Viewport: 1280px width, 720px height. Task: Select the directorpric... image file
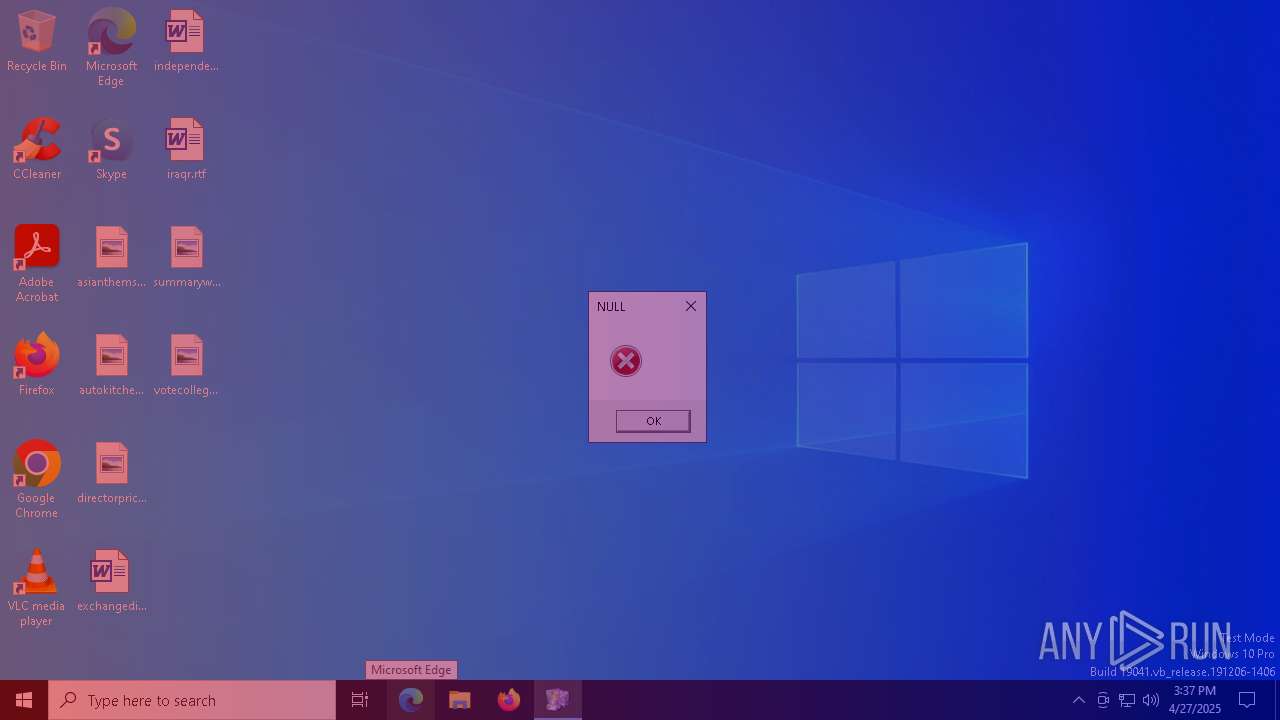111,472
